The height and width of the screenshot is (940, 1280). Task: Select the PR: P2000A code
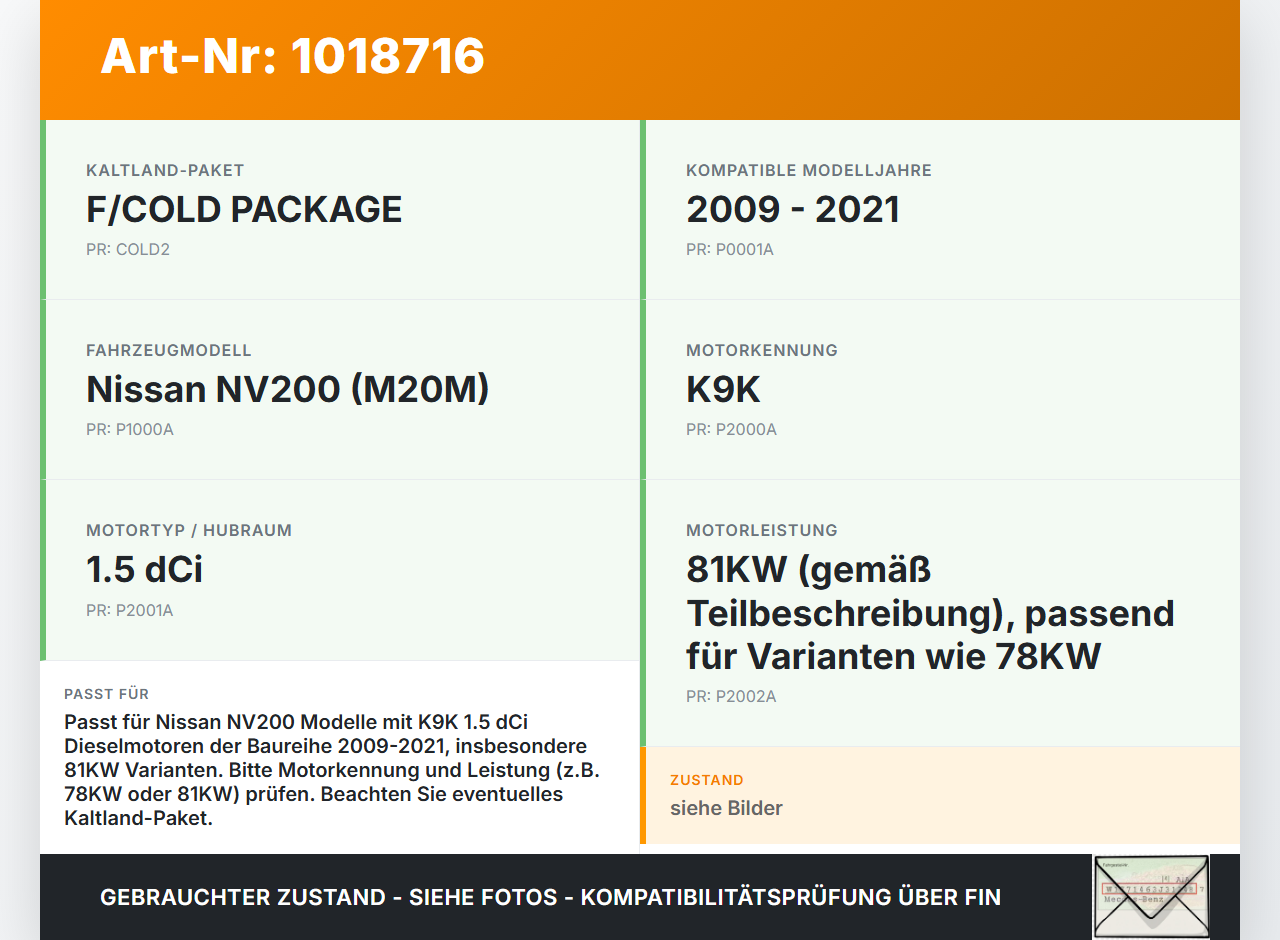731,429
